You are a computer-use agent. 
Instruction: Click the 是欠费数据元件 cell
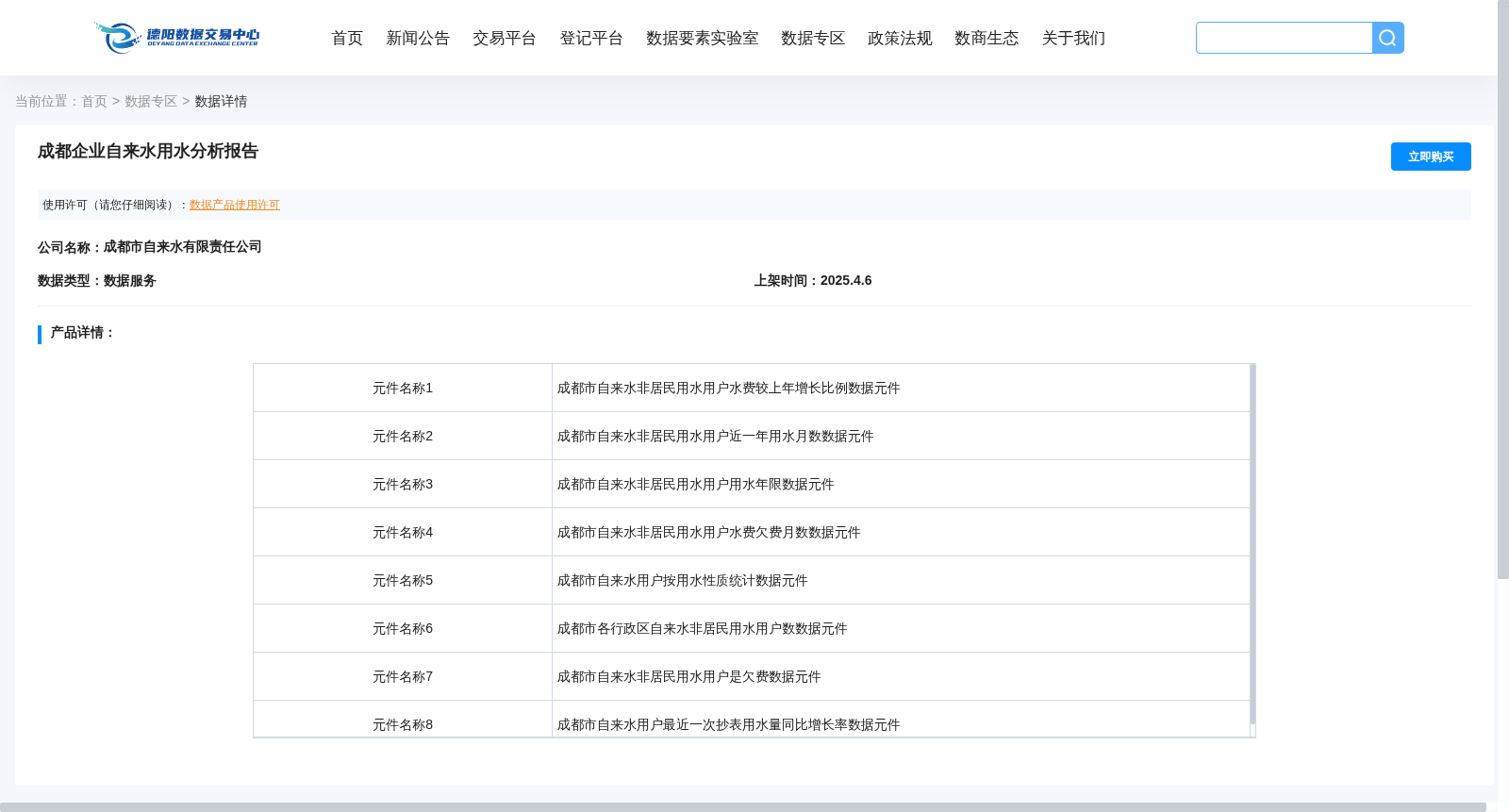coord(902,676)
